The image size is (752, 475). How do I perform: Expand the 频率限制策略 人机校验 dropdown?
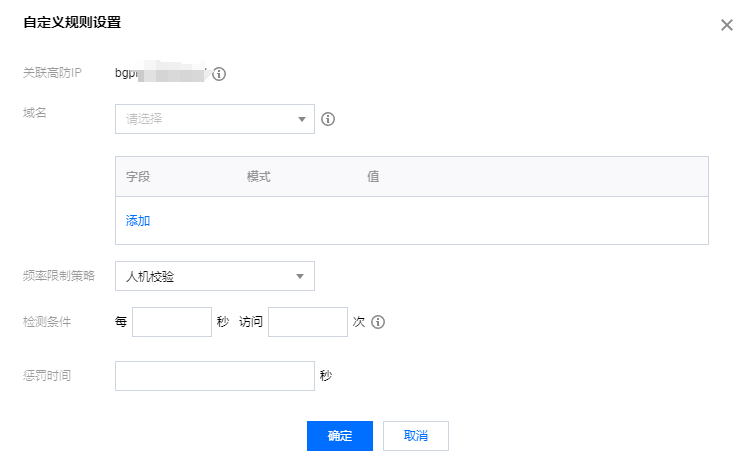point(215,276)
